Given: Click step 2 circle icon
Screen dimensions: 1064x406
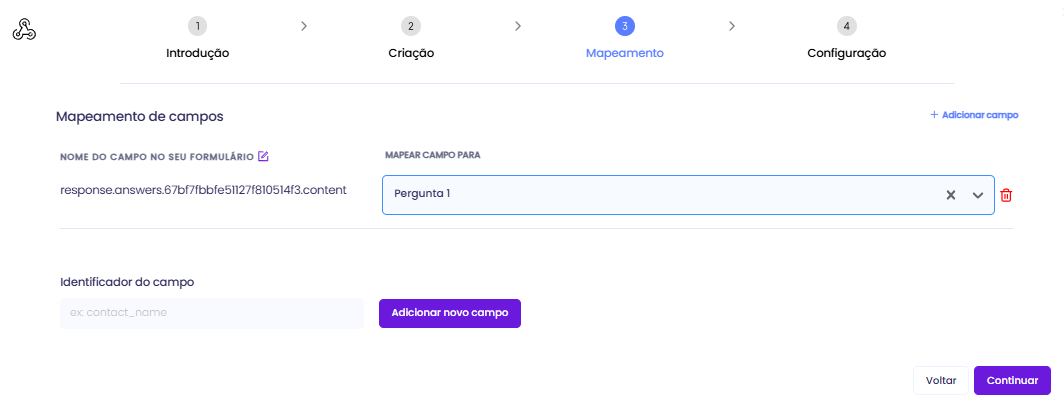Looking at the screenshot, I should pos(410,26).
